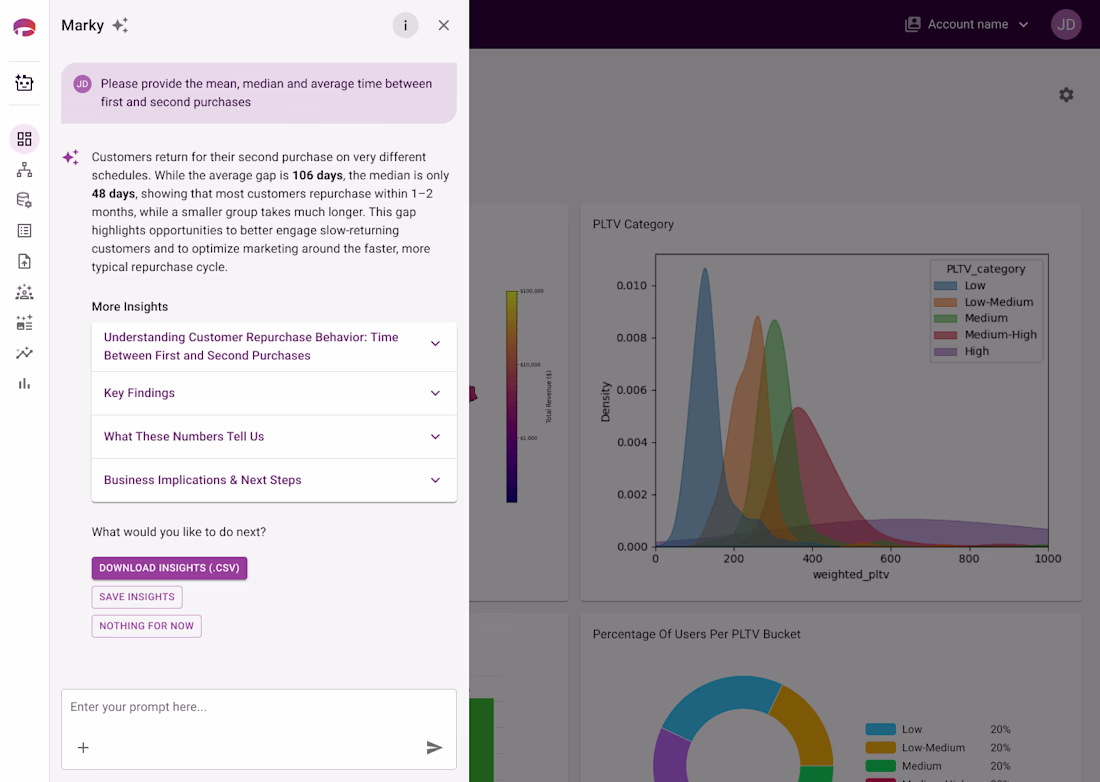The width and height of the screenshot is (1100, 782).
Task: Click the Low legend swatch in density chart
Action: coord(945,286)
